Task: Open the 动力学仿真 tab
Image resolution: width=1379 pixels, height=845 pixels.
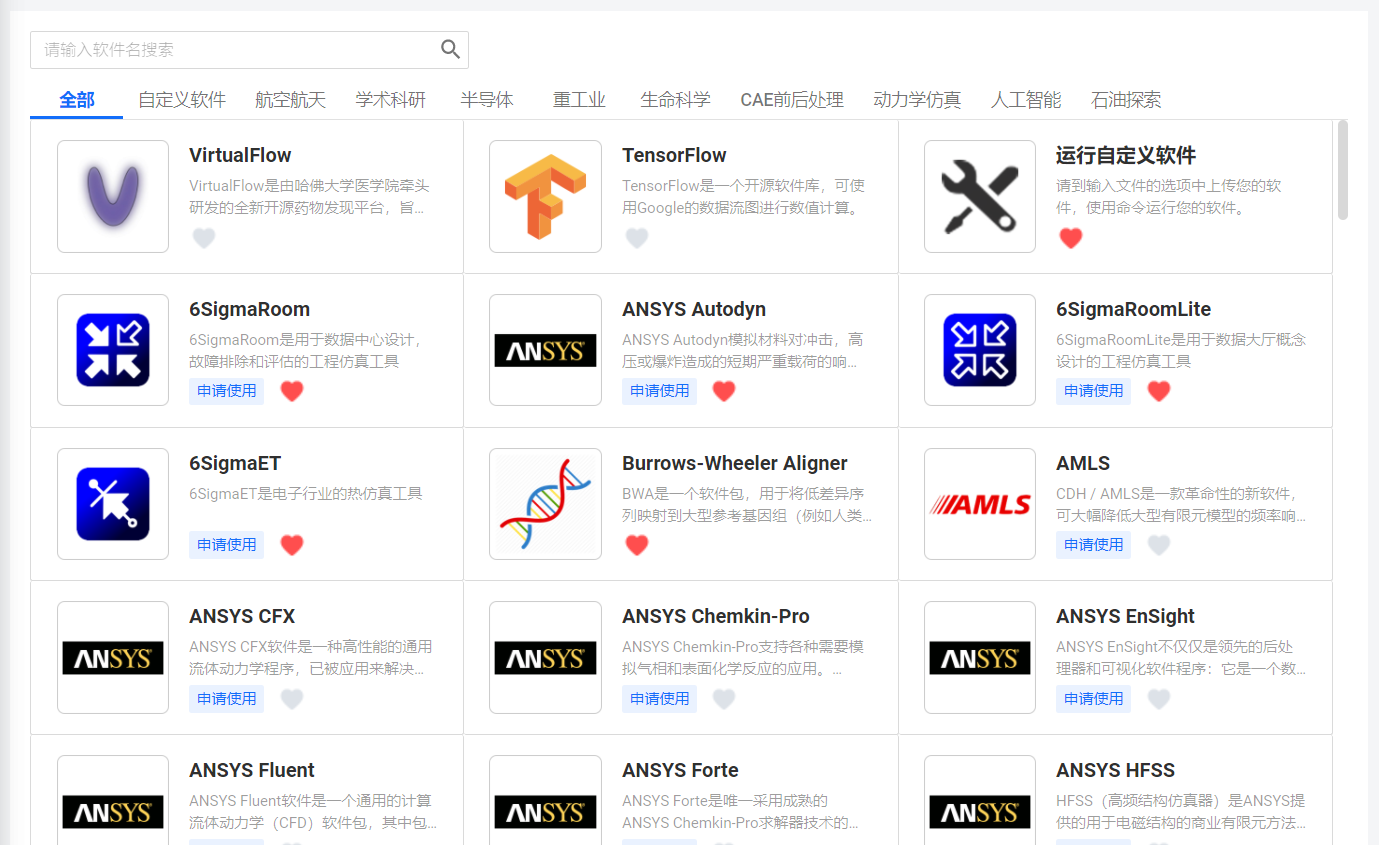Action: (917, 100)
